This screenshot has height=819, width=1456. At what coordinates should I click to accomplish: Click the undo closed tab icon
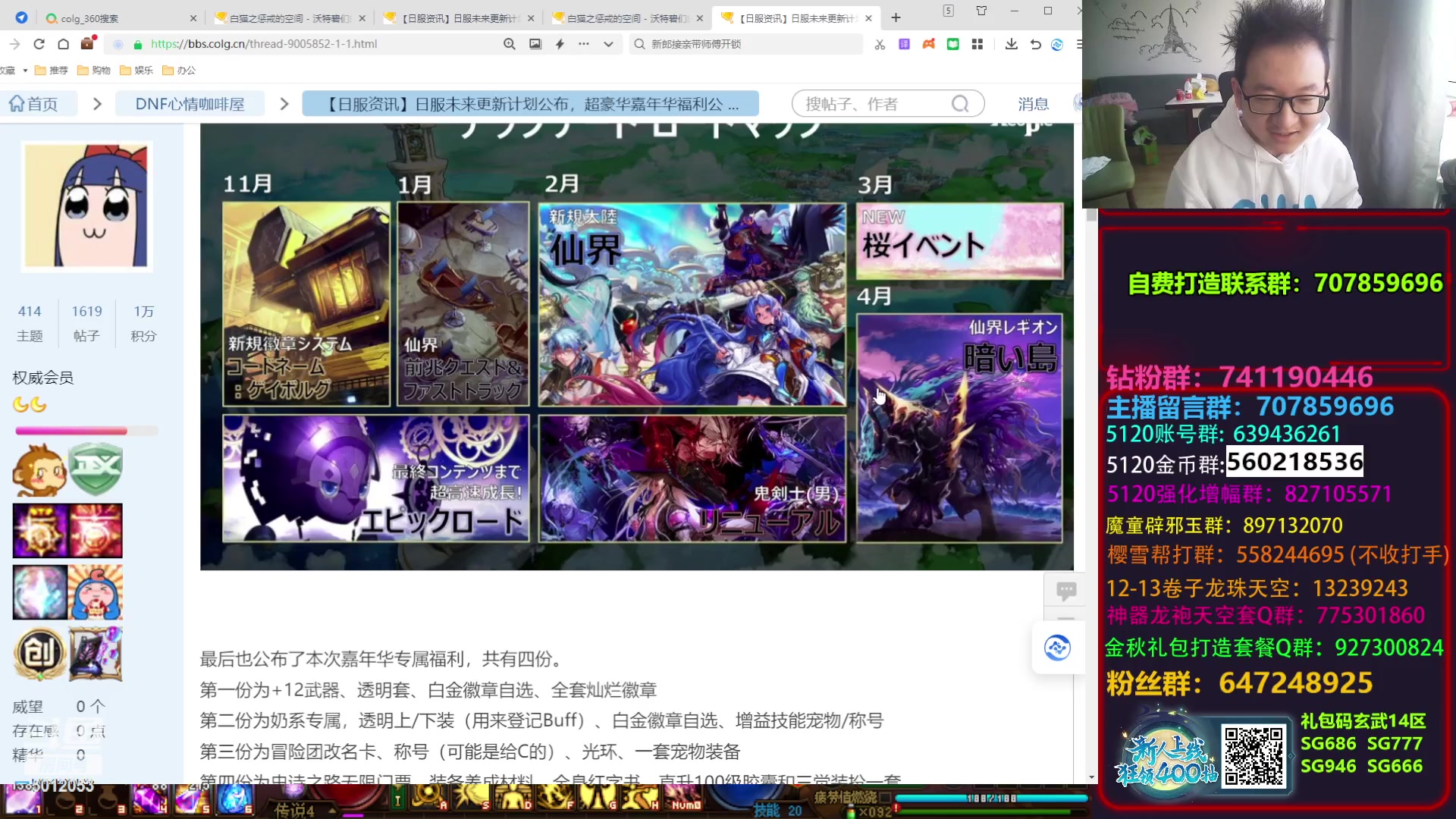point(1036,44)
